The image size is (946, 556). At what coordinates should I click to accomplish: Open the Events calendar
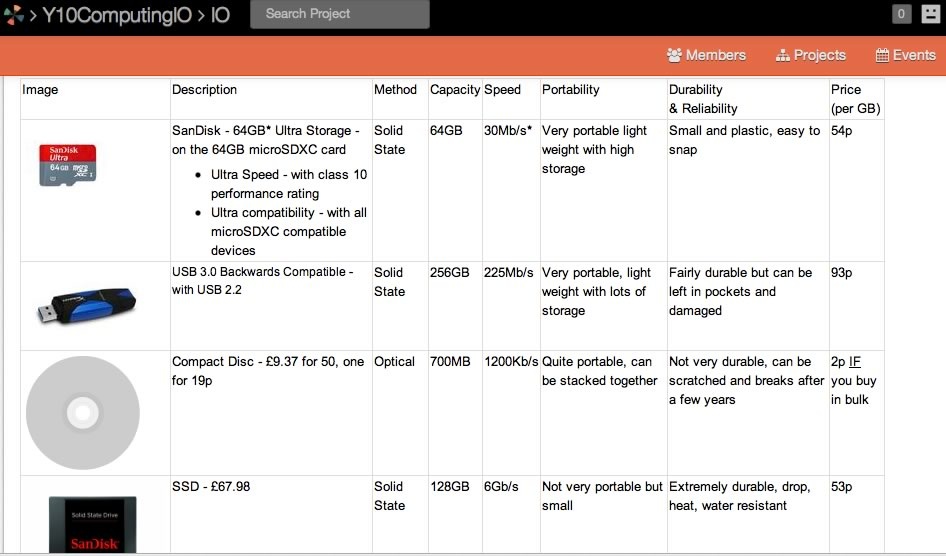906,55
